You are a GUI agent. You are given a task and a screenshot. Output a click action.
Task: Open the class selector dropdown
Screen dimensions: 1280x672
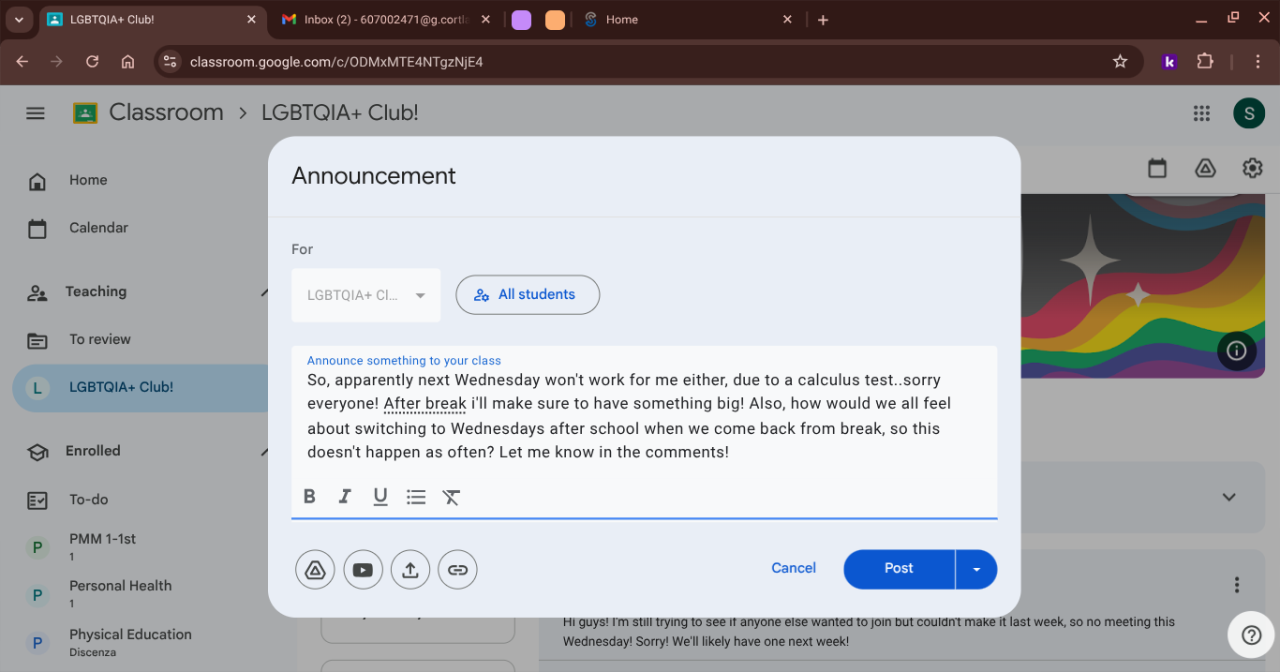(x=366, y=295)
